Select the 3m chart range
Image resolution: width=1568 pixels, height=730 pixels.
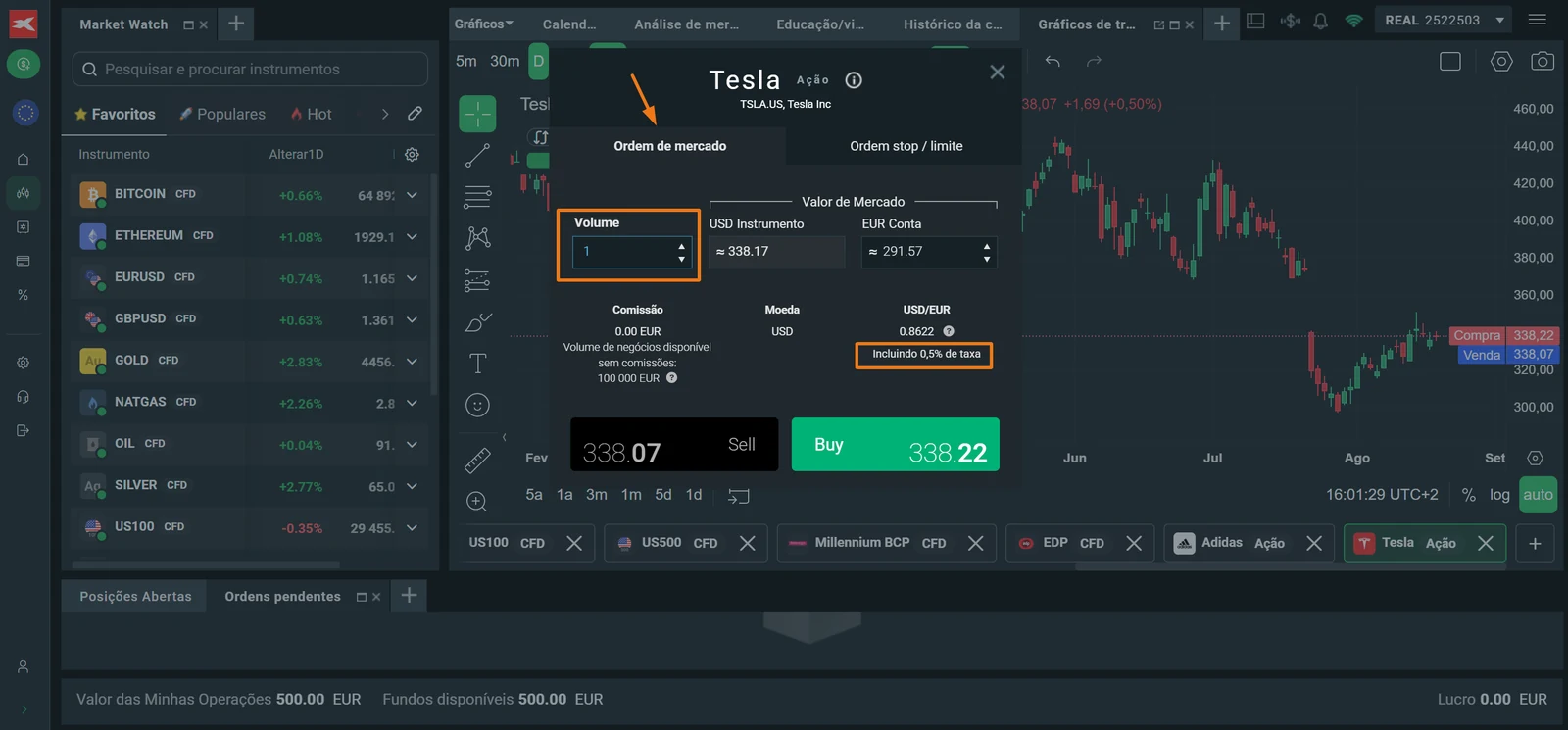[x=597, y=495]
